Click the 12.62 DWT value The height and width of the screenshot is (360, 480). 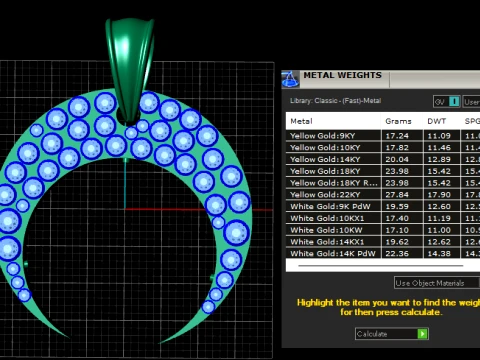[x=439, y=242]
